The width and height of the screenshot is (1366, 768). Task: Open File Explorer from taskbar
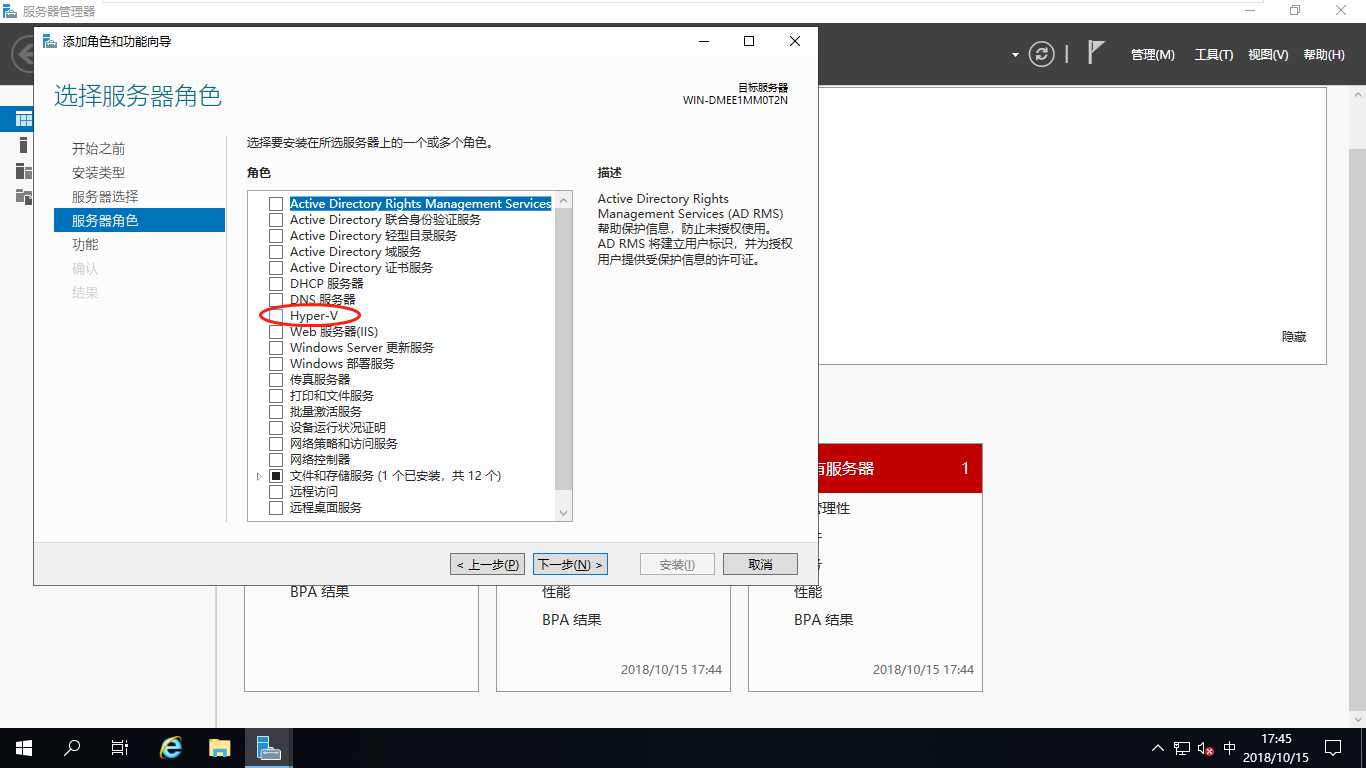tap(220, 748)
